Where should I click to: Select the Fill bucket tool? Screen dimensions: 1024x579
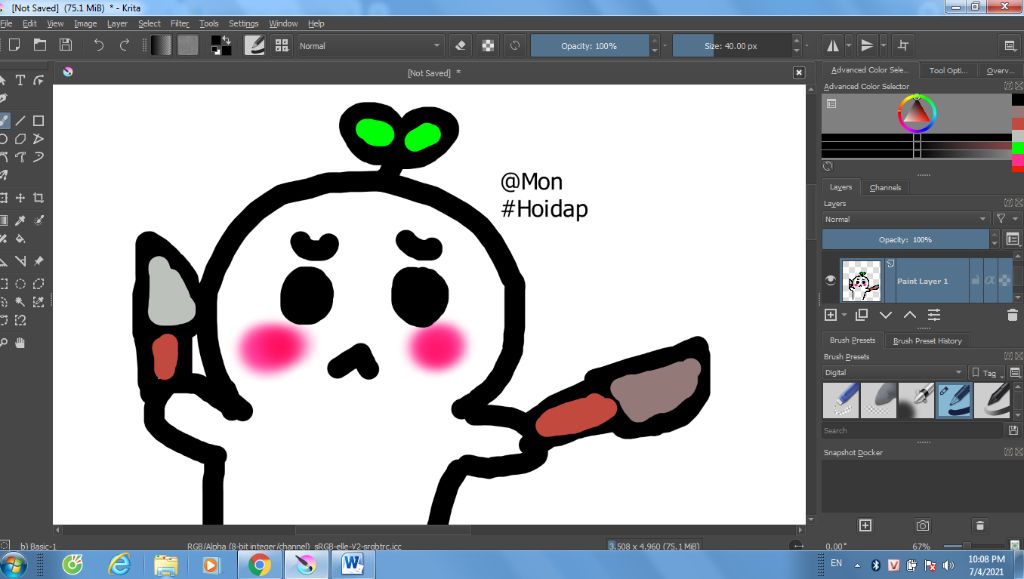click(x=20, y=239)
